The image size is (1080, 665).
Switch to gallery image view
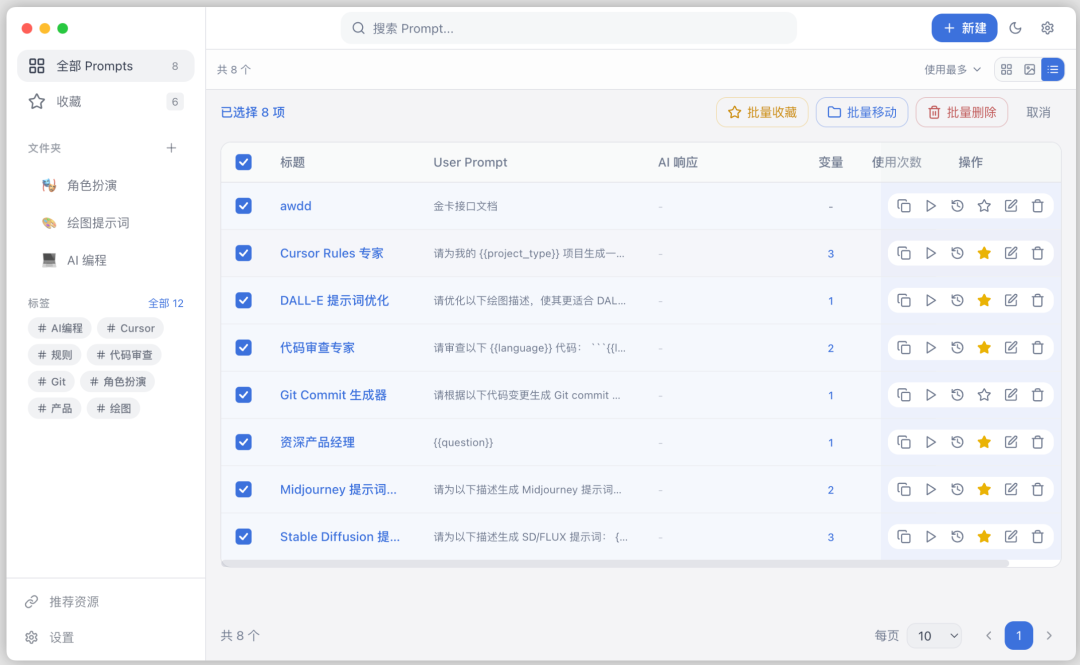pyautogui.click(x=1030, y=70)
